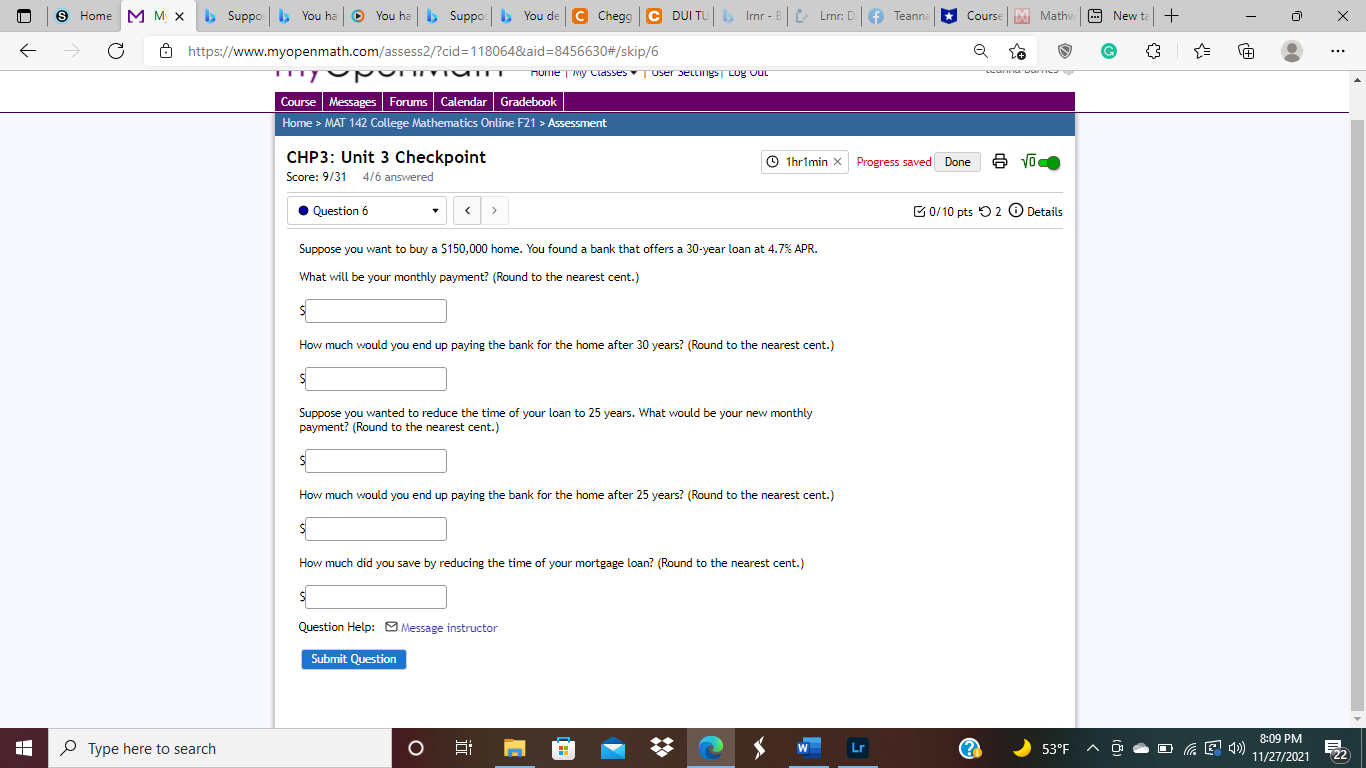Click the browser address bar URL

coord(423,51)
